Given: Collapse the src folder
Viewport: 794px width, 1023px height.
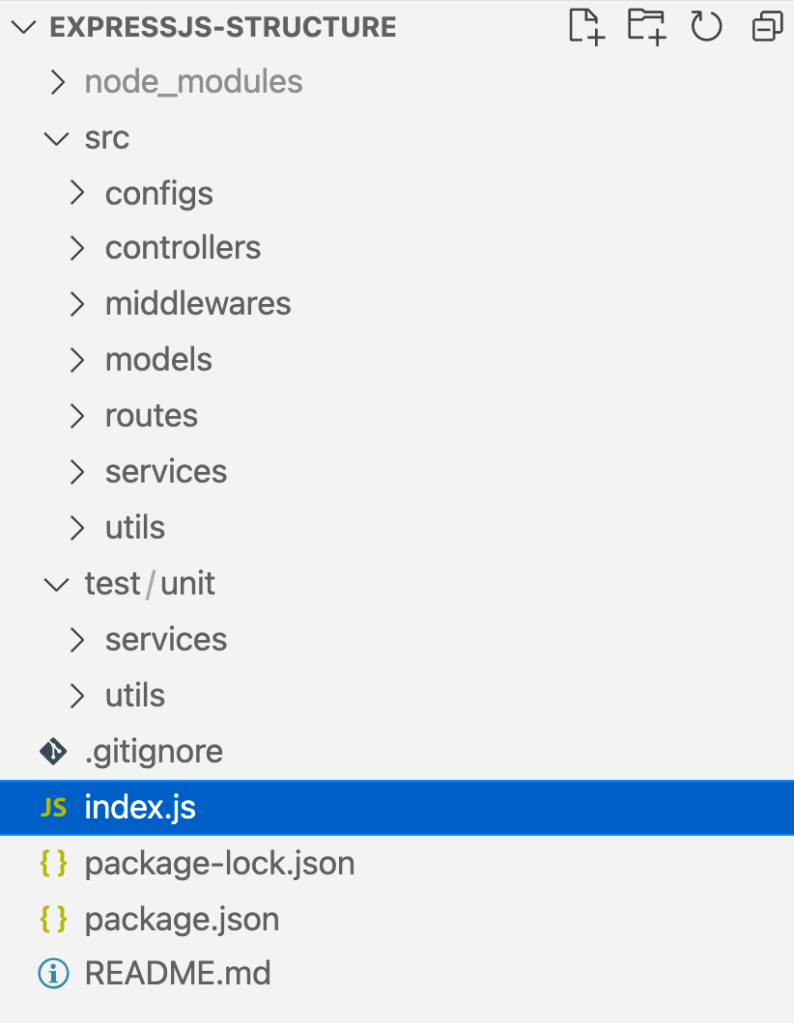Looking at the screenshot, I should [107, 138].
